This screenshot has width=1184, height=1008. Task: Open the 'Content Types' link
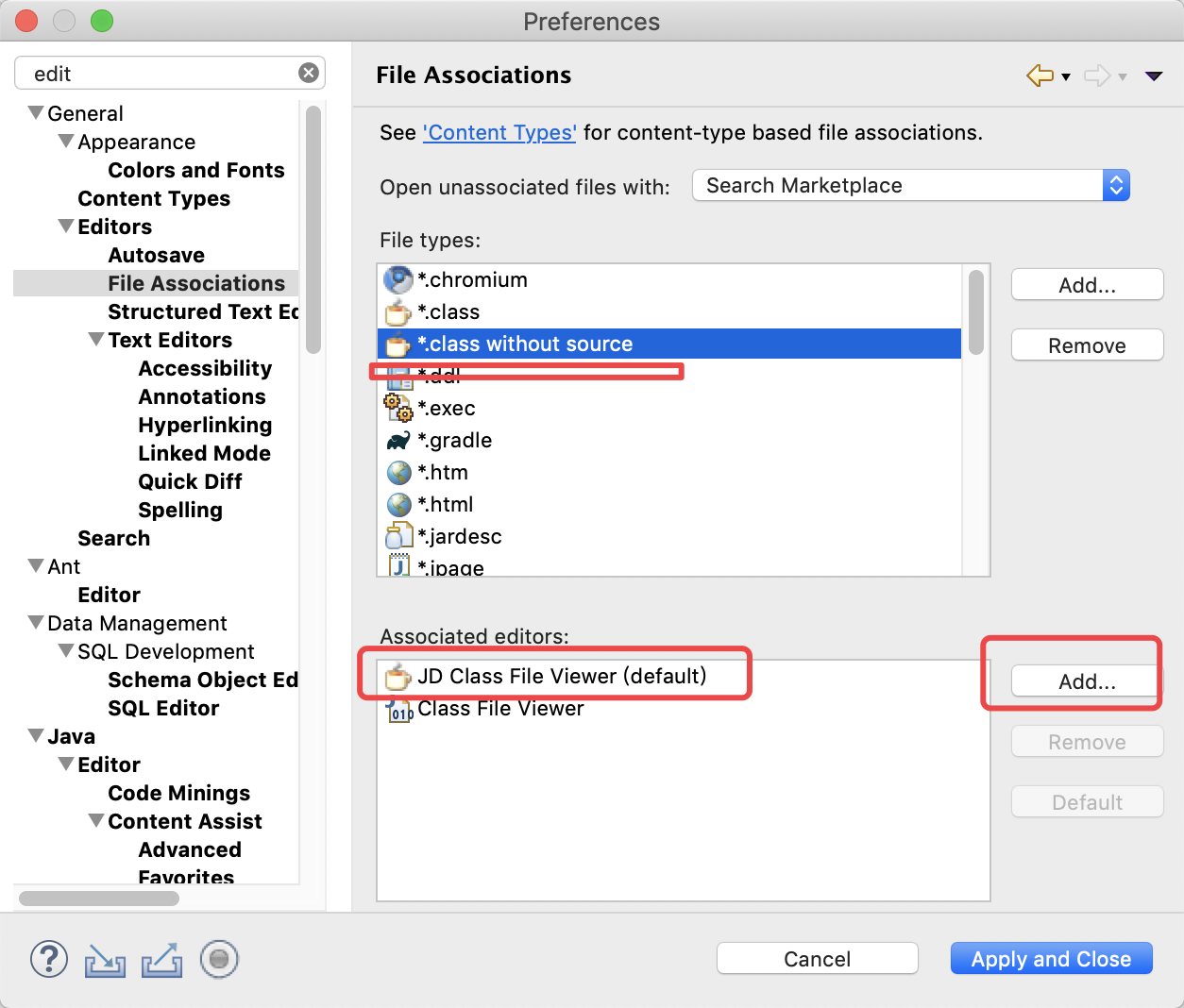[499, 132]
